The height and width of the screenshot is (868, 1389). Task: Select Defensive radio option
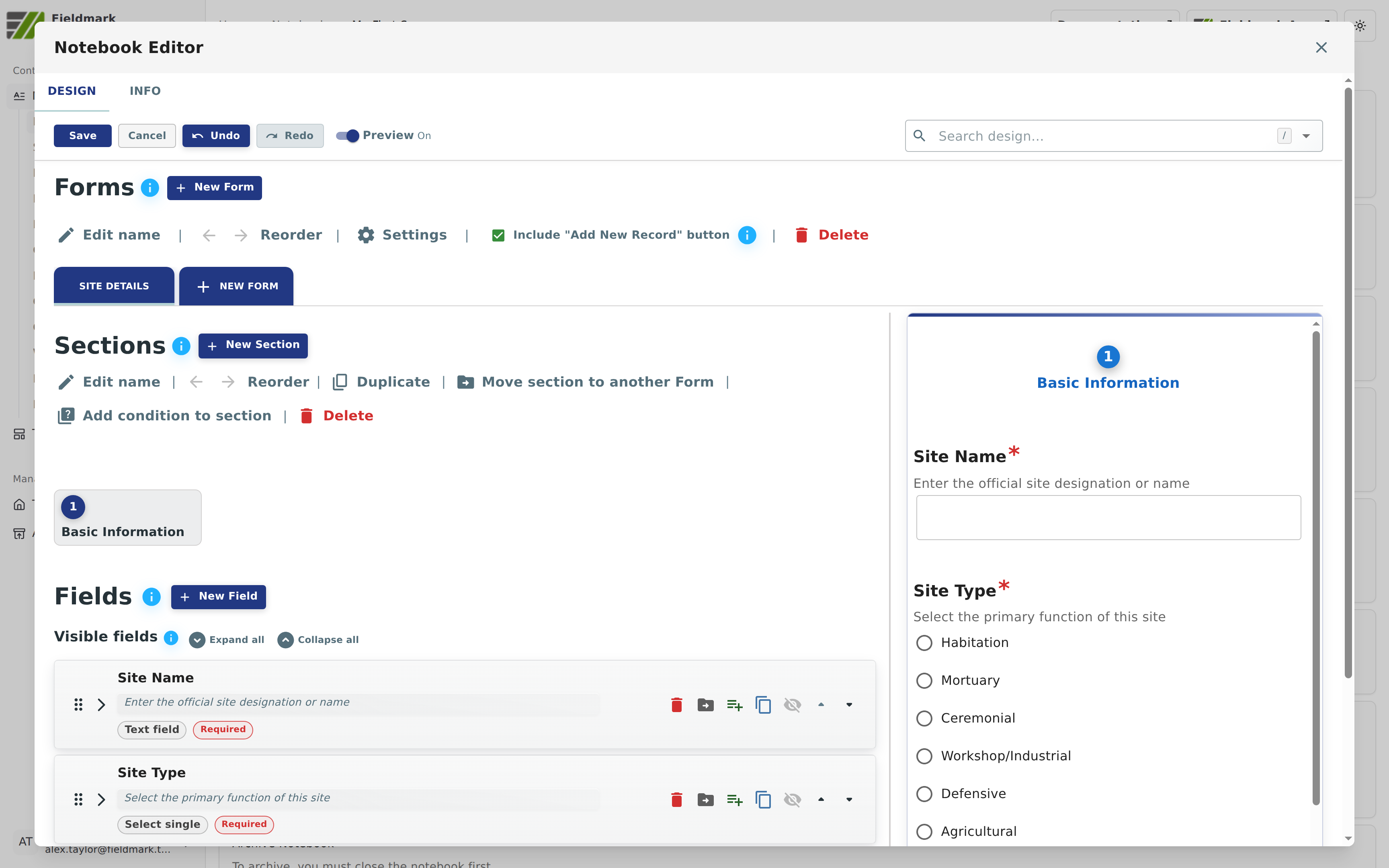click(x=924, y=794)
